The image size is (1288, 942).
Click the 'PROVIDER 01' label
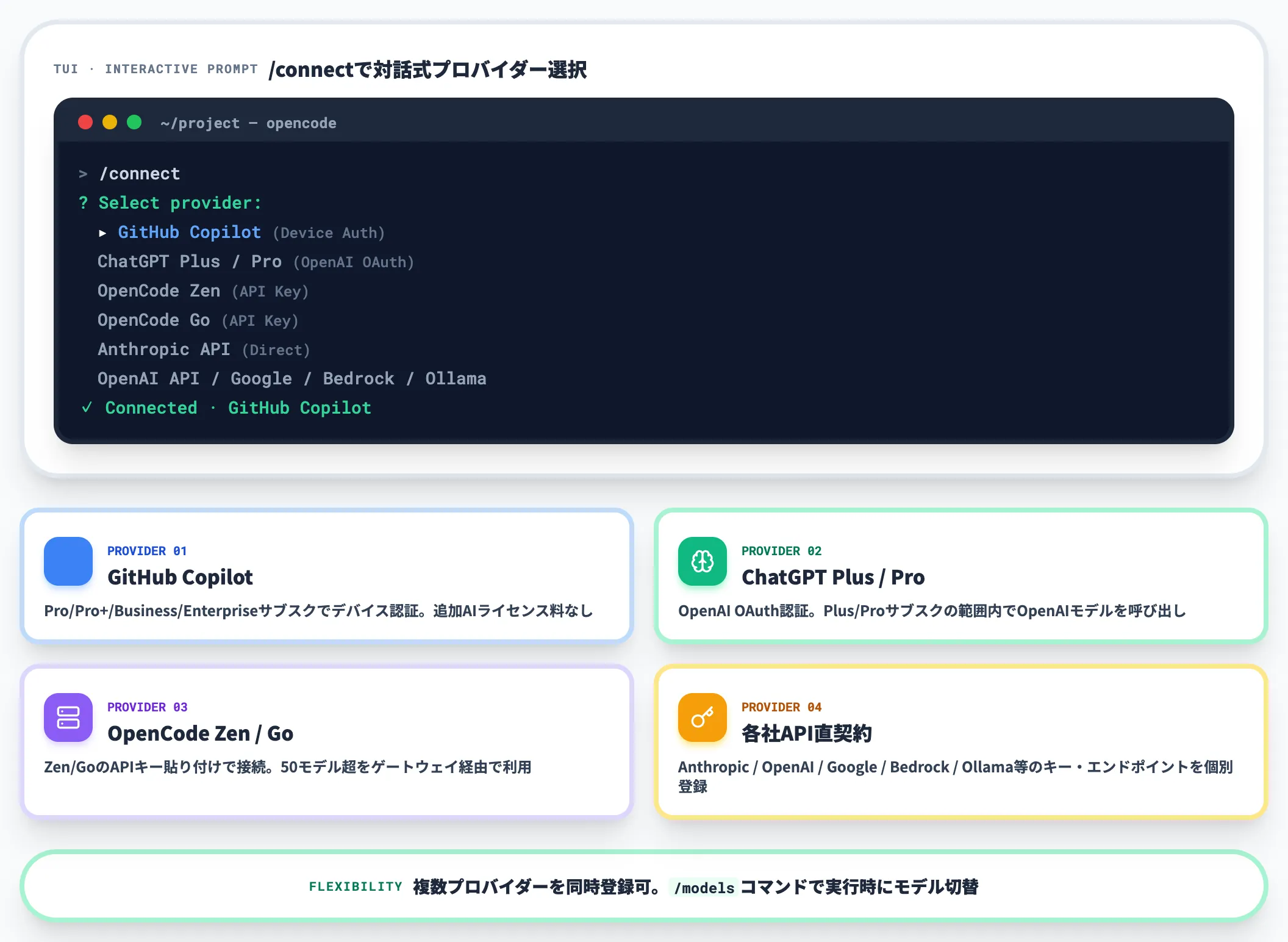[x=147, y=551]
